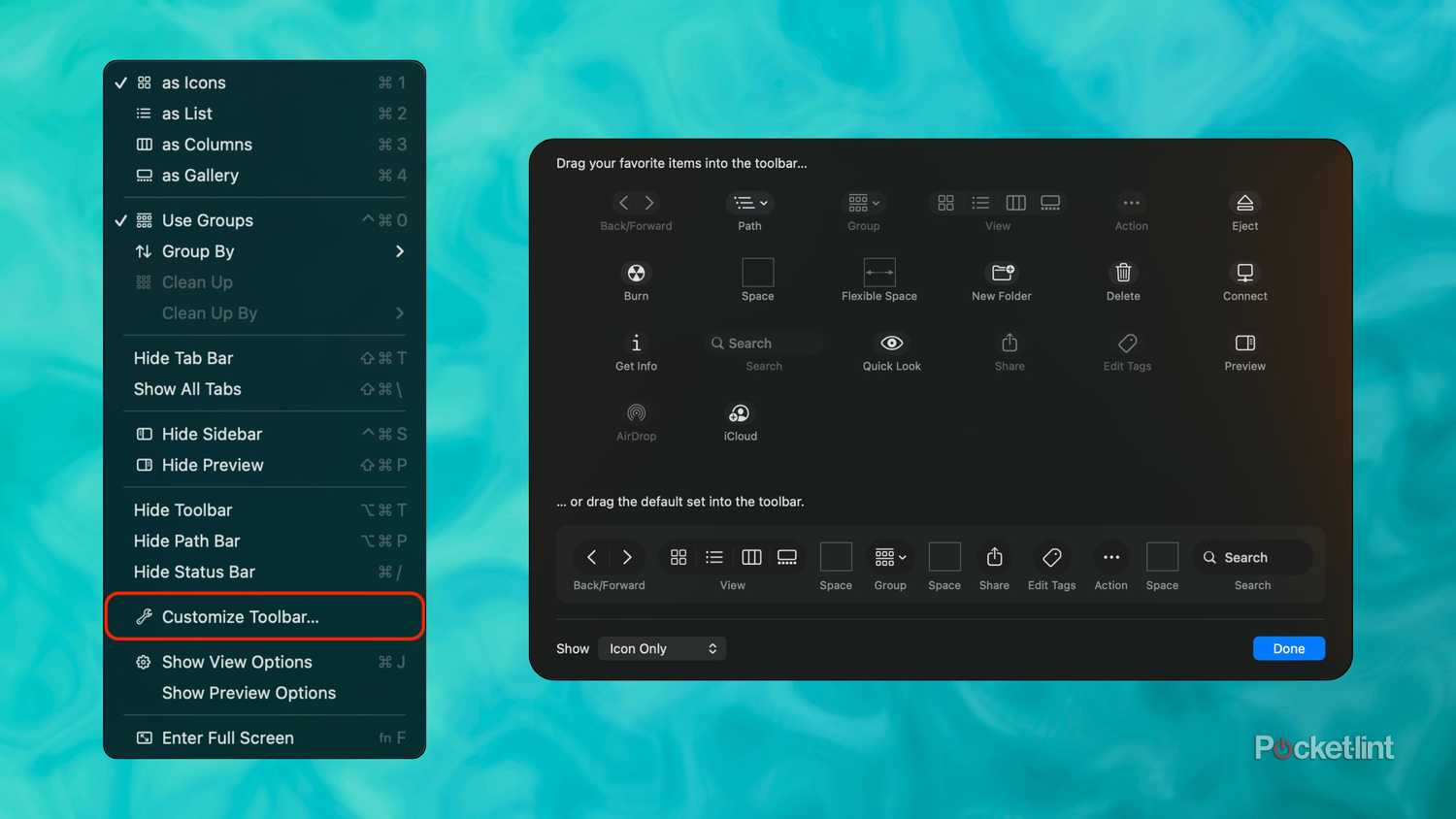Open the Show Icon Only dropdown
The image size is (1456, 819).
coord(662,648)
